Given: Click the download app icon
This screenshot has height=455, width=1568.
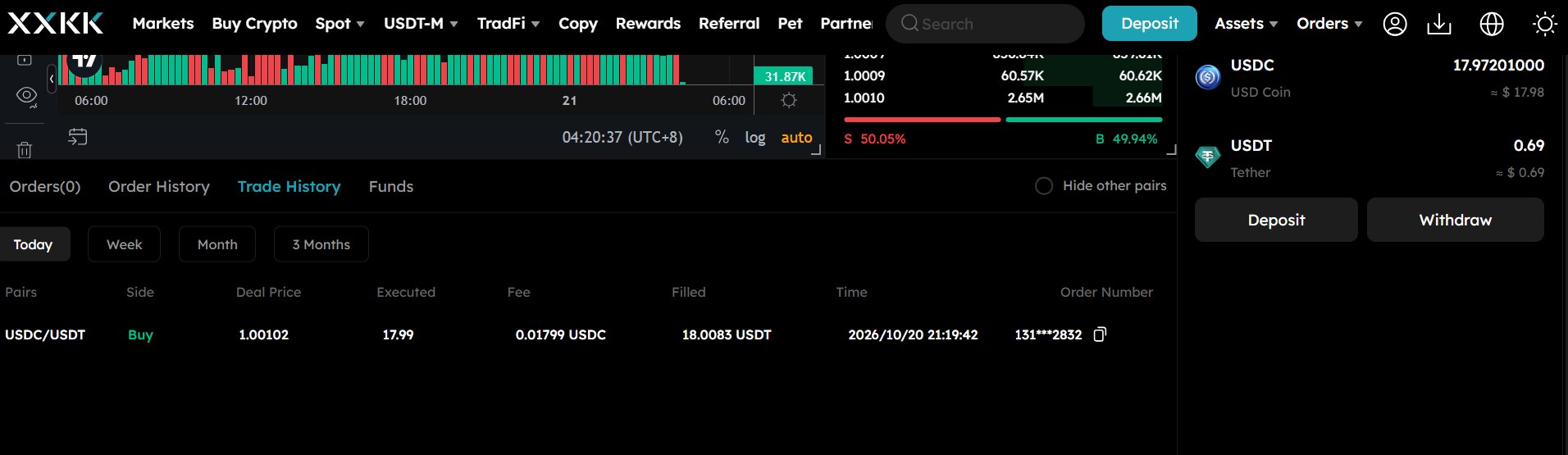Looking at the screenshot, I should pyautogui.click(x=1438, y=24).
